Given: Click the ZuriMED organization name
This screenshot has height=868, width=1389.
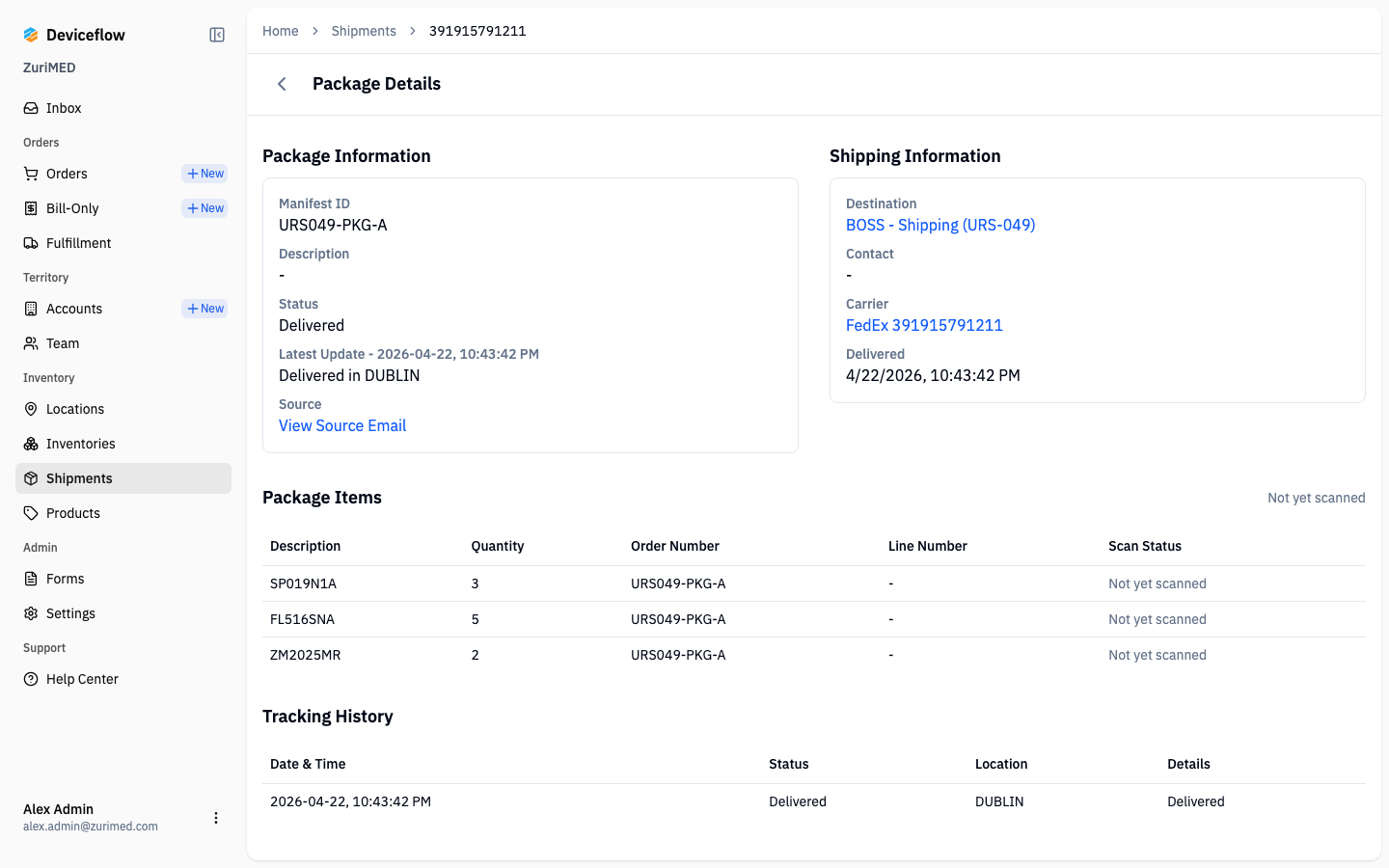Looking at the screenshot, I should (49, 68).
